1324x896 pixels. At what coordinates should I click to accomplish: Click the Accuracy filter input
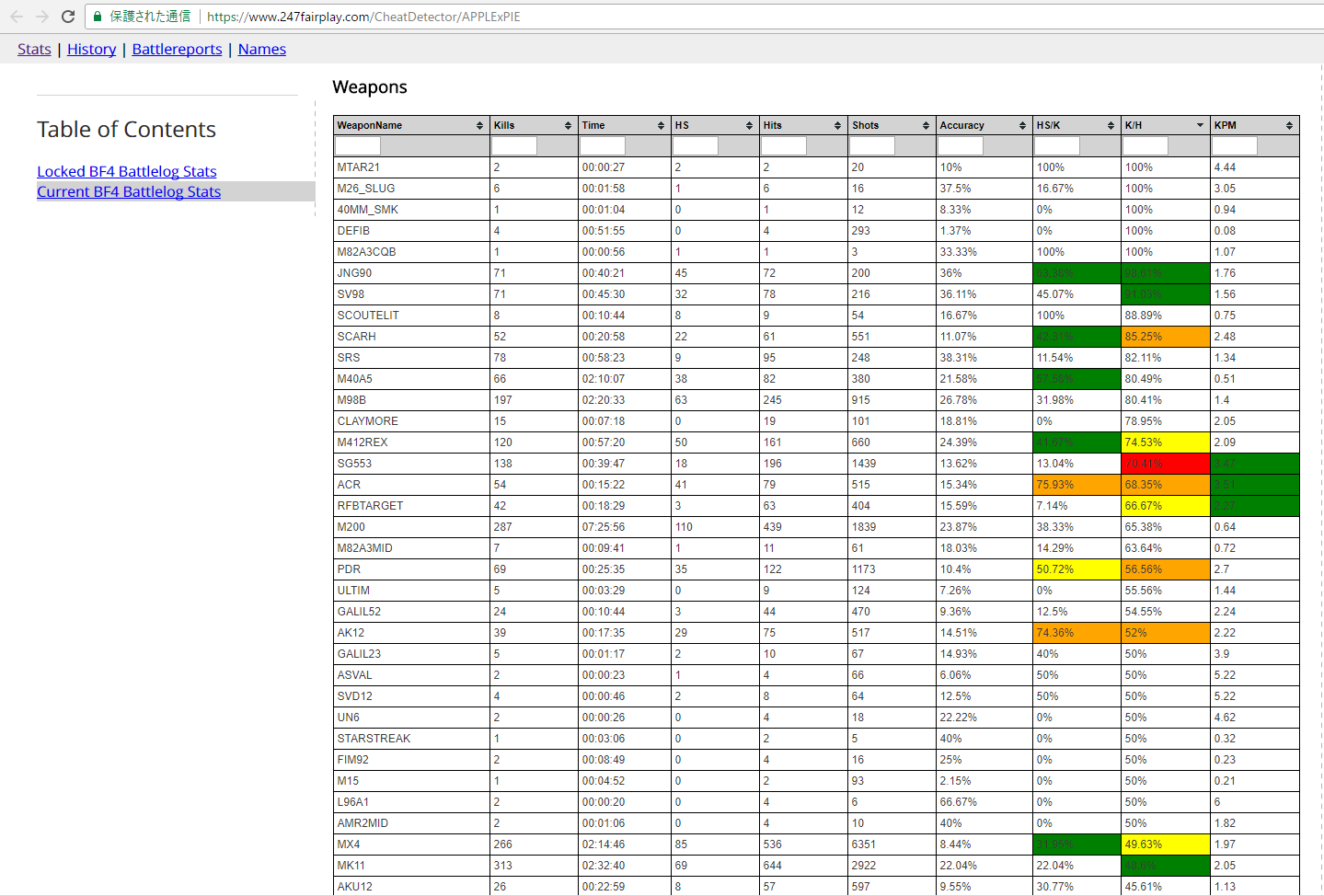961,145
